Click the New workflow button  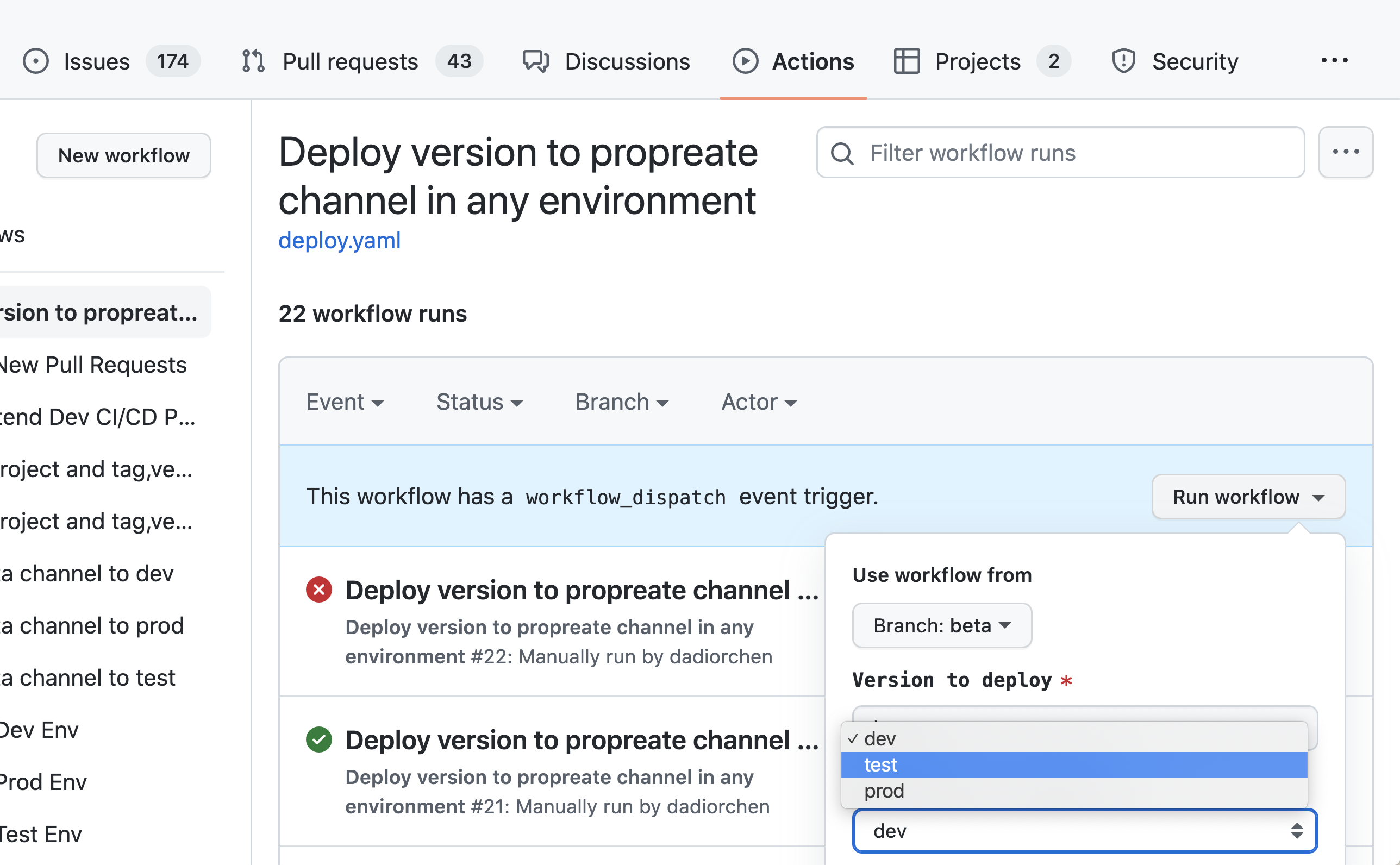click(x=123, y=155)
